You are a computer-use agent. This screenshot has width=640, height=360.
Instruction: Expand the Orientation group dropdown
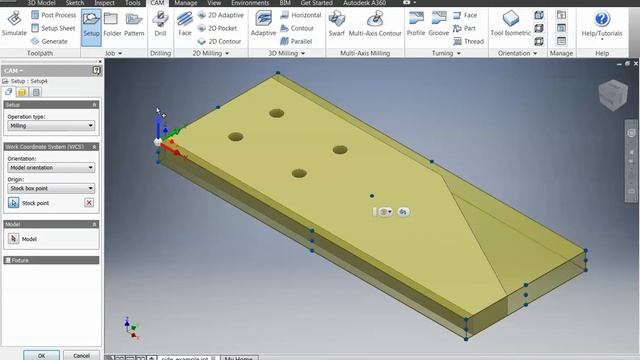517,53
